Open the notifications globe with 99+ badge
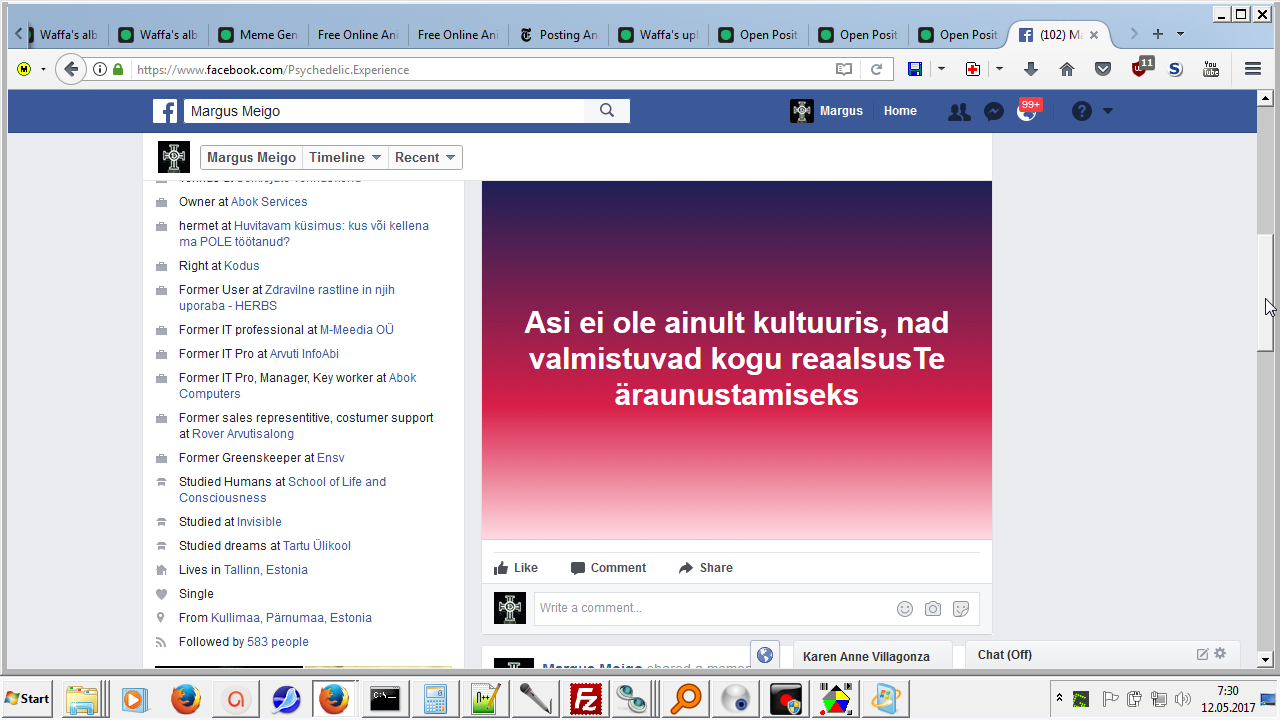 coord(1027,111)
